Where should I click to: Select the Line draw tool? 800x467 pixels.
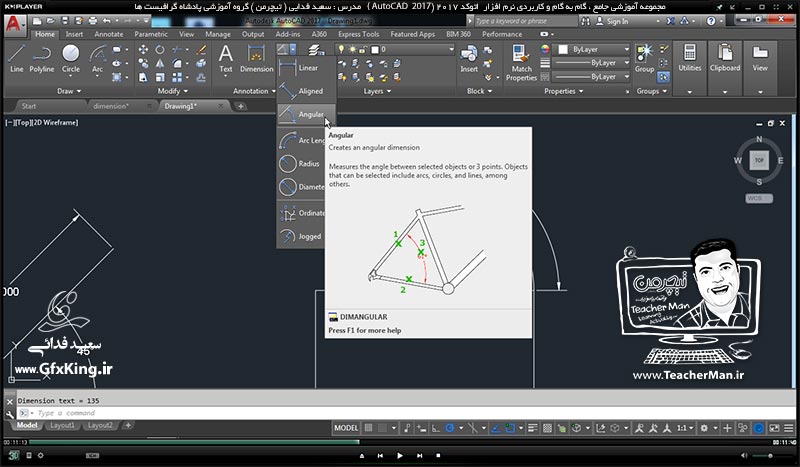tap(16, 59)
